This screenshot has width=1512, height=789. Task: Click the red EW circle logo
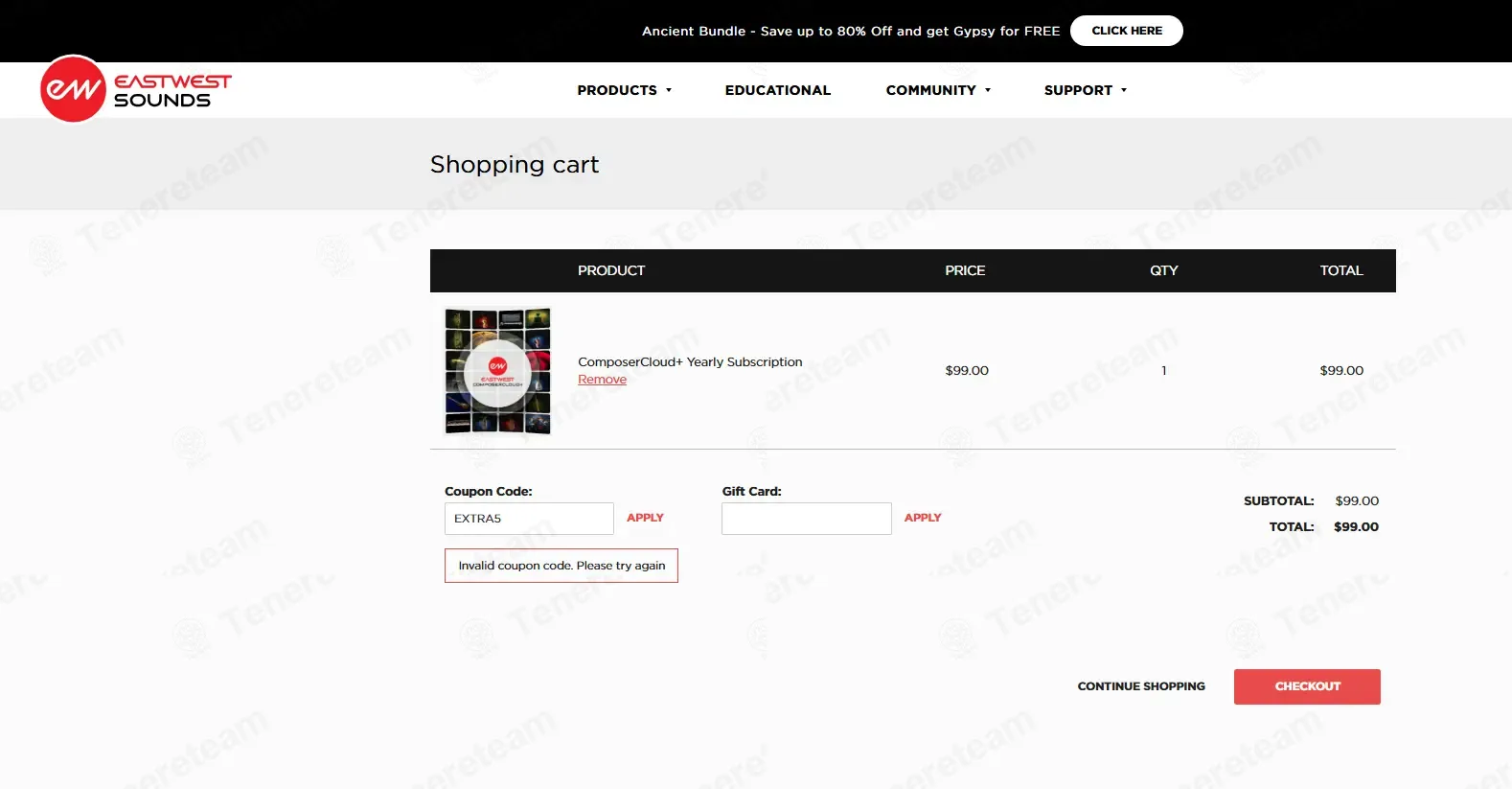(73, 89)
